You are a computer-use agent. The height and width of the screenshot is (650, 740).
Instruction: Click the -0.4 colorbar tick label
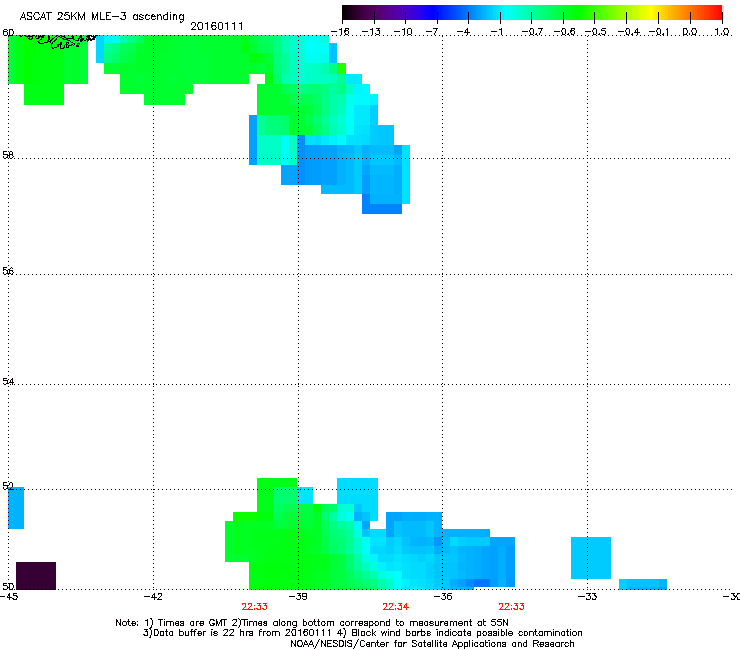(629, 32)
